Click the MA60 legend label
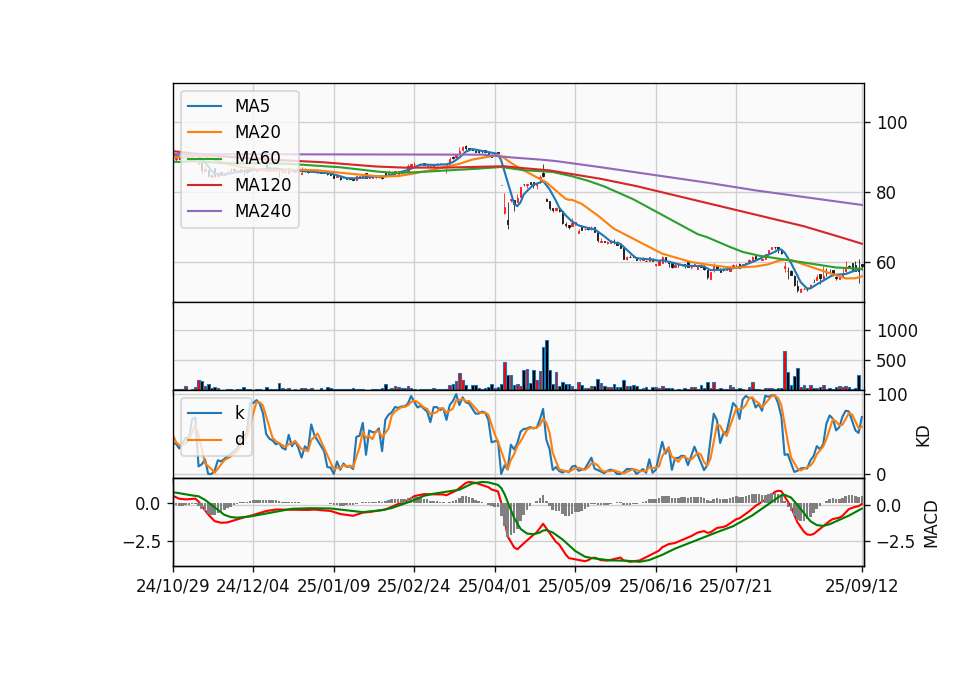 pos(257,158)
